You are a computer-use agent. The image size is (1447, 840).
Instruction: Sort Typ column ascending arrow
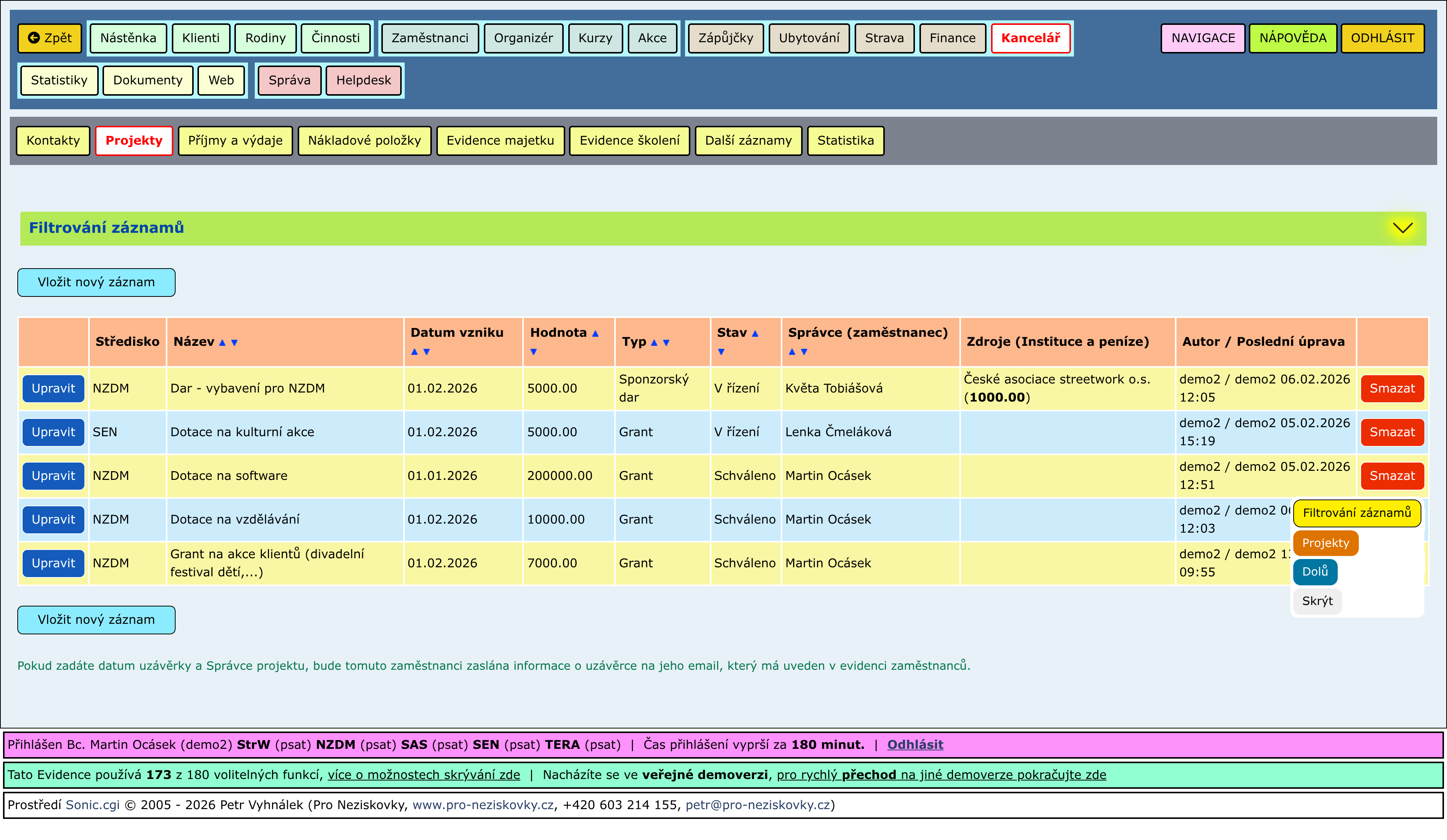[653, 343]
